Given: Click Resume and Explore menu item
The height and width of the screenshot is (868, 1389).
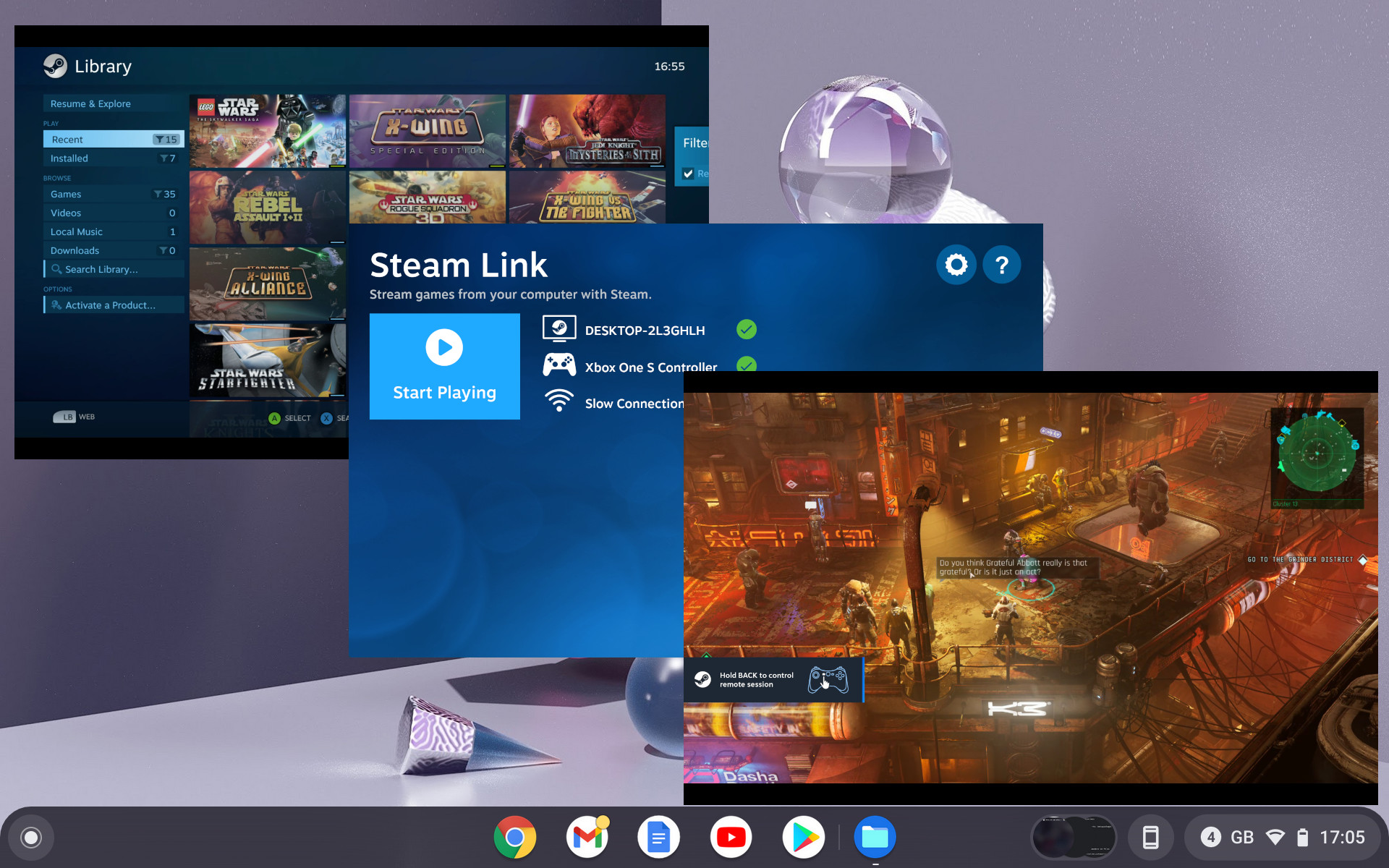Looking at the screenshot, I should [x=92, y=103].
